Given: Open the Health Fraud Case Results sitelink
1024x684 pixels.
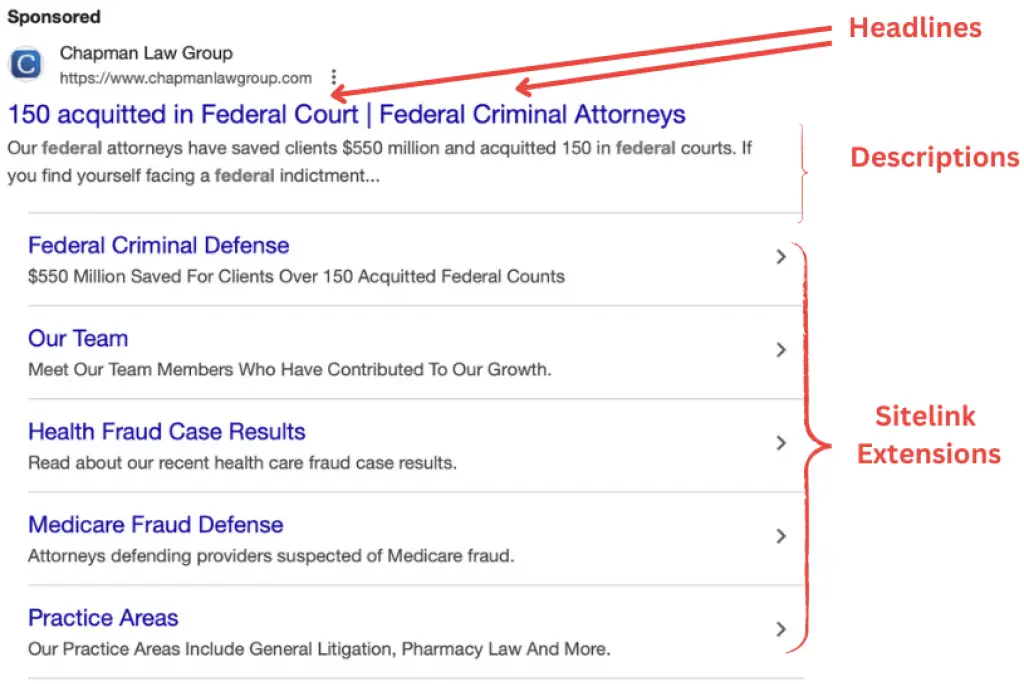Looking at the screenshot, I should click(166, 431).
